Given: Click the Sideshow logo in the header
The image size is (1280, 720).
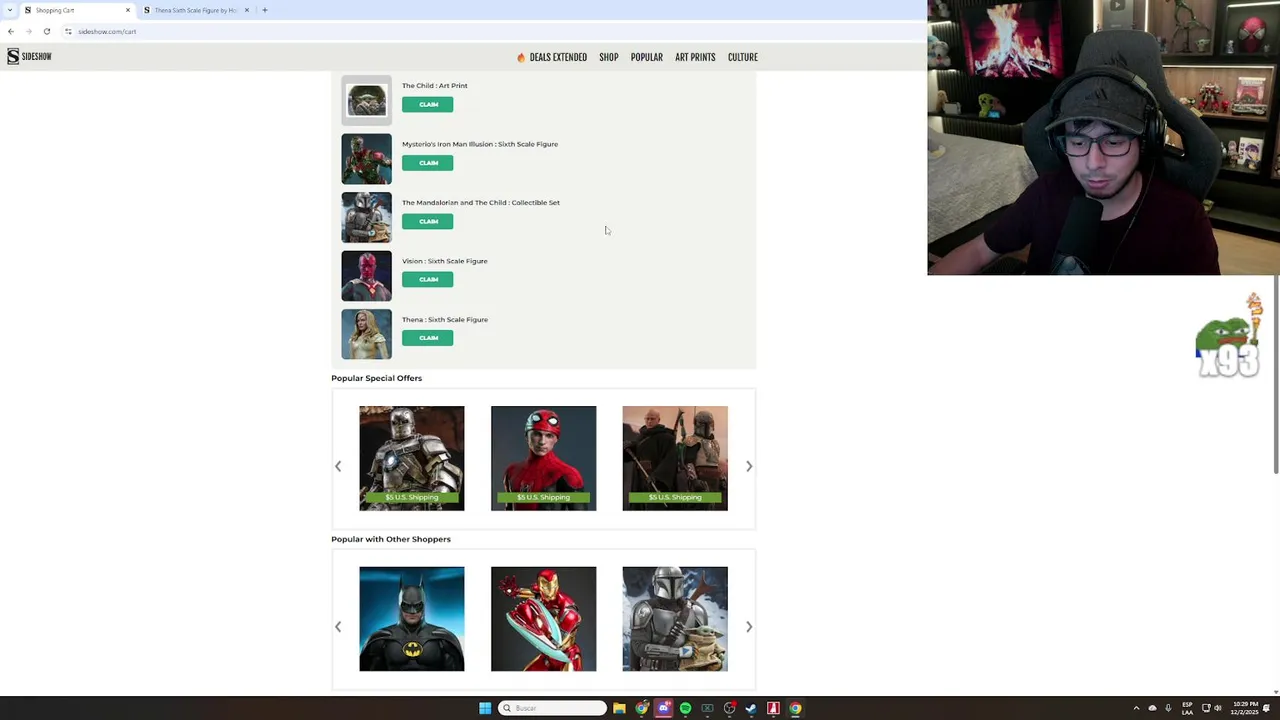Looking at the screenshot, I should (x=29, y=57).
